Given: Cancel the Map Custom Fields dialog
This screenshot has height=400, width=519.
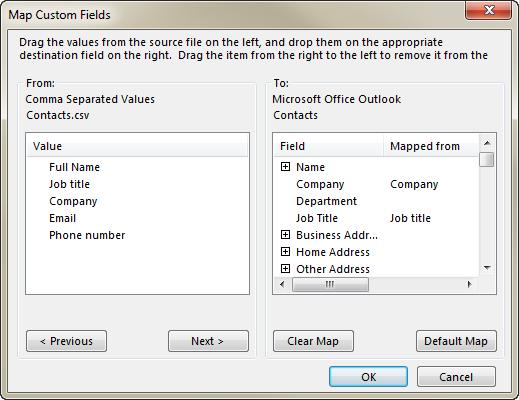Looking at the screenshot, I should pos(456,377).
